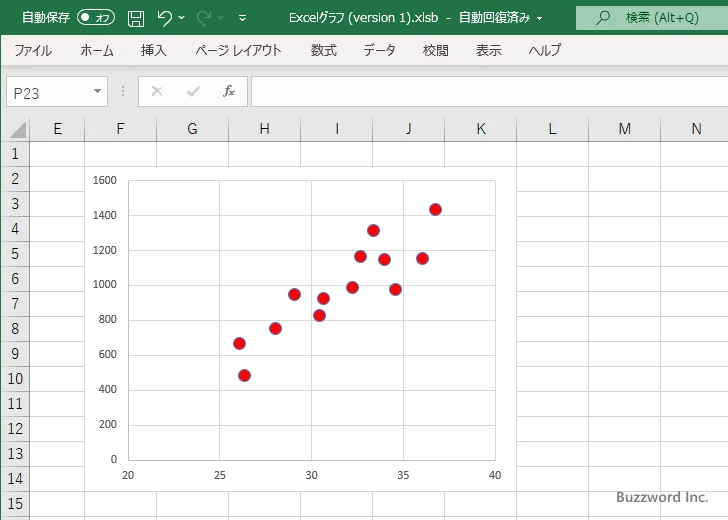
Task: Open Customize Quick Access Toolbar dropdown
Action: [x=243, y=18]
